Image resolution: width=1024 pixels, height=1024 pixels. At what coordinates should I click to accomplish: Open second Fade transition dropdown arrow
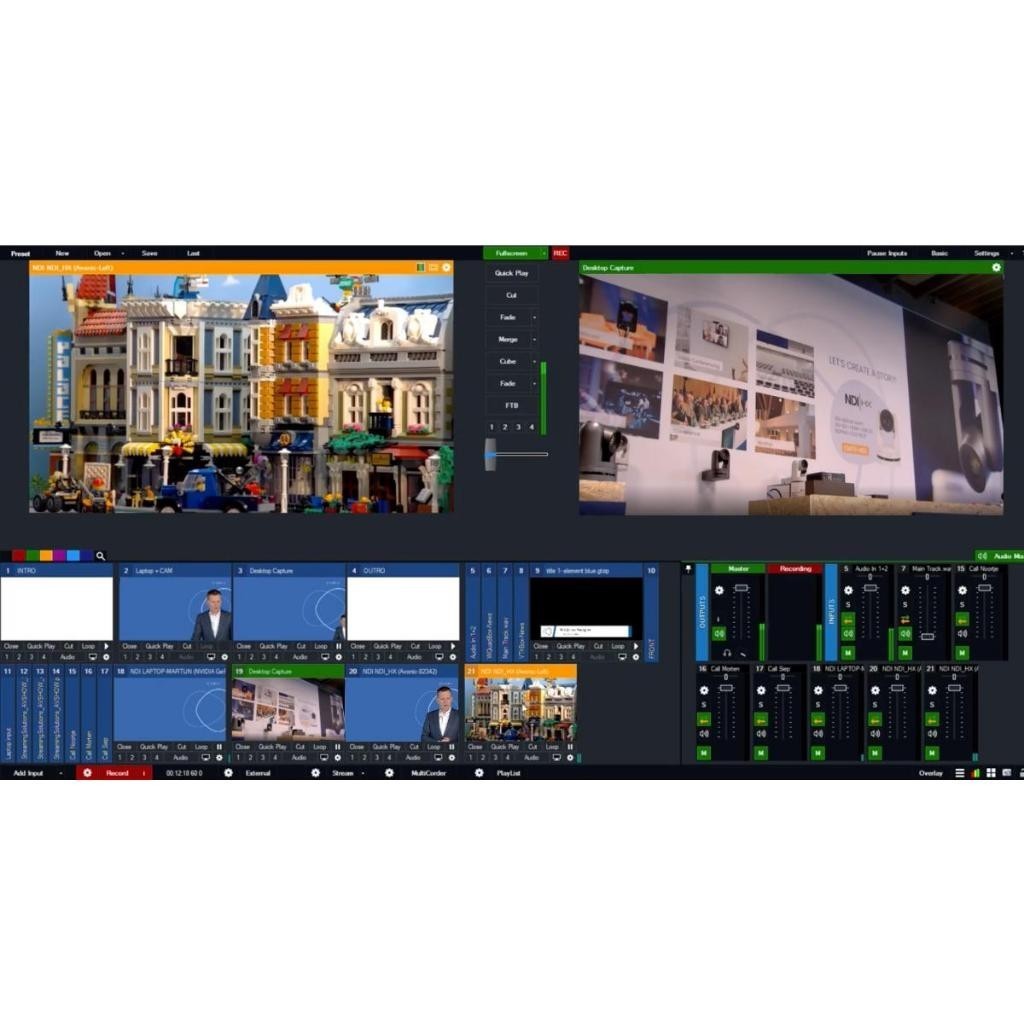[534, 383]
